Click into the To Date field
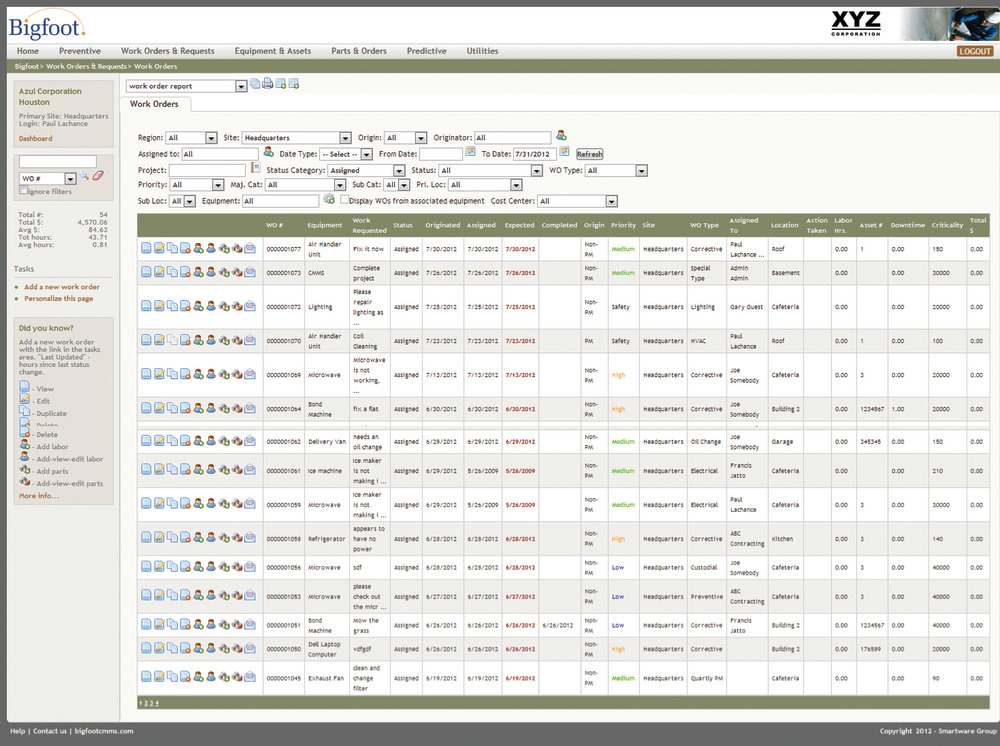 pos(533,154)
